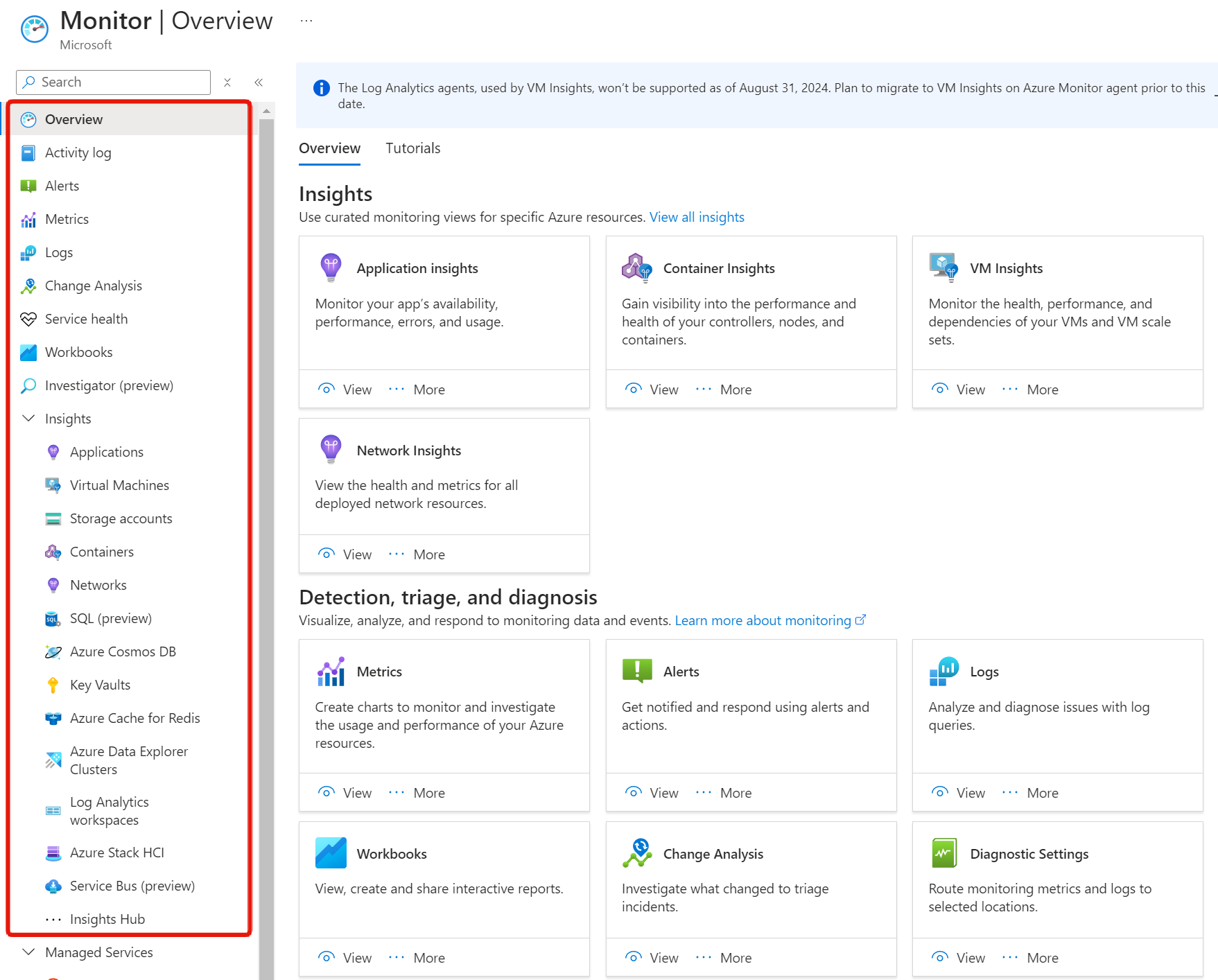Click the Workbooks icon in sidebar
The height and width of the screenshot is (980, 1218).
[x=28, y=352]
